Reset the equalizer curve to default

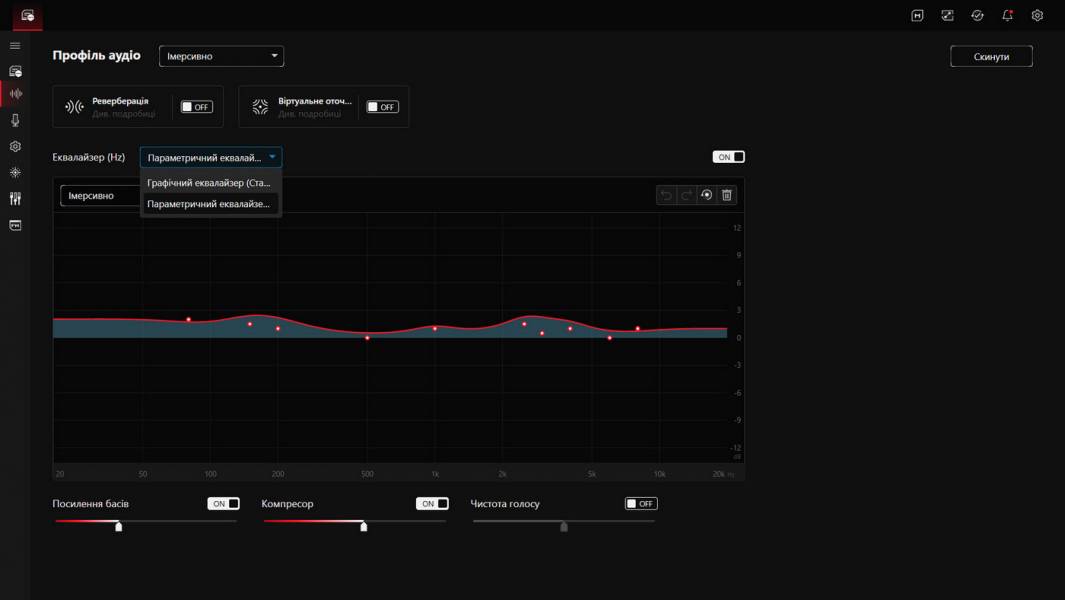pyautogui.click(x=706, y=196)
